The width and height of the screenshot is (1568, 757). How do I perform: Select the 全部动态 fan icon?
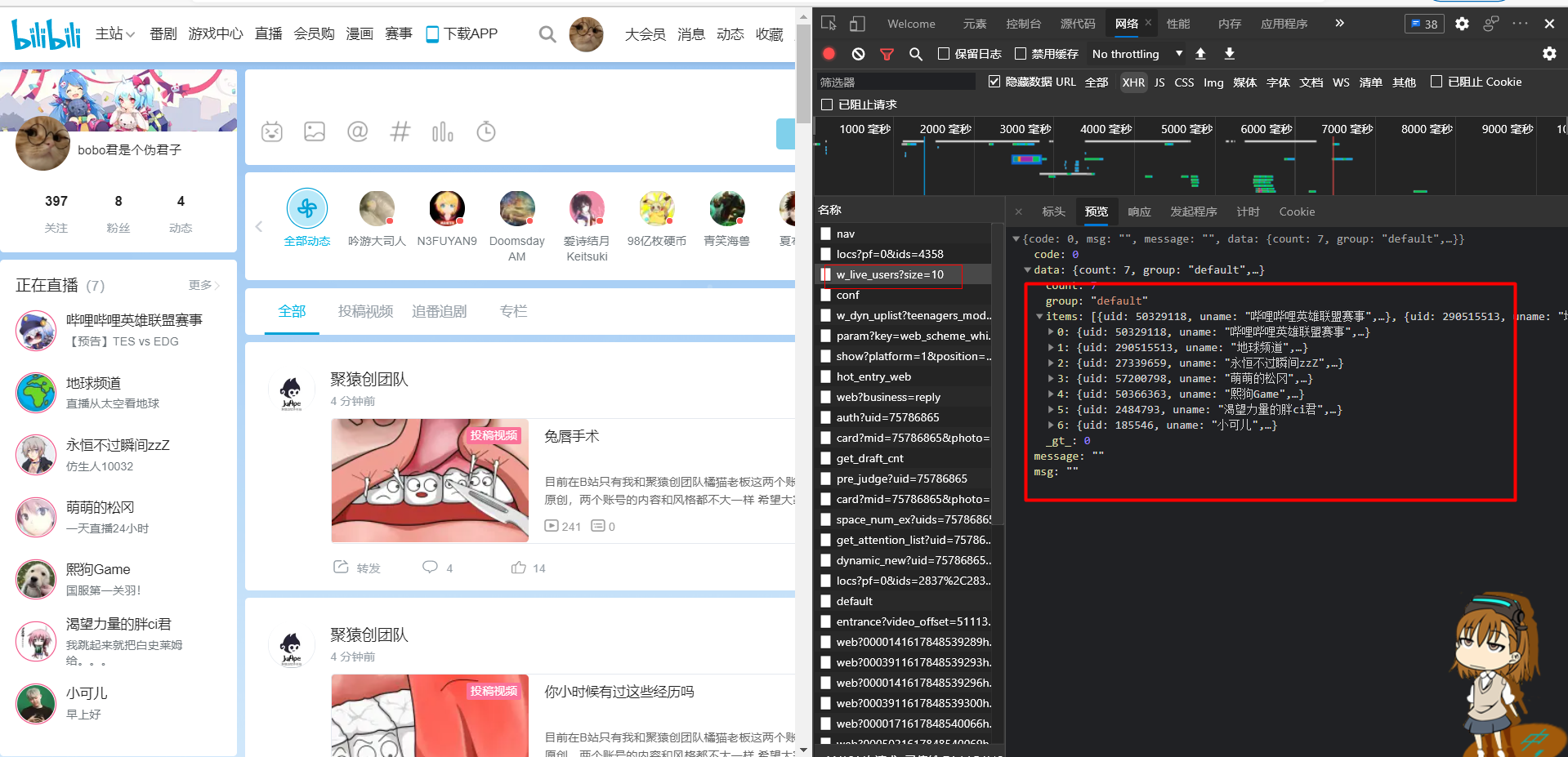pos(307,208)
